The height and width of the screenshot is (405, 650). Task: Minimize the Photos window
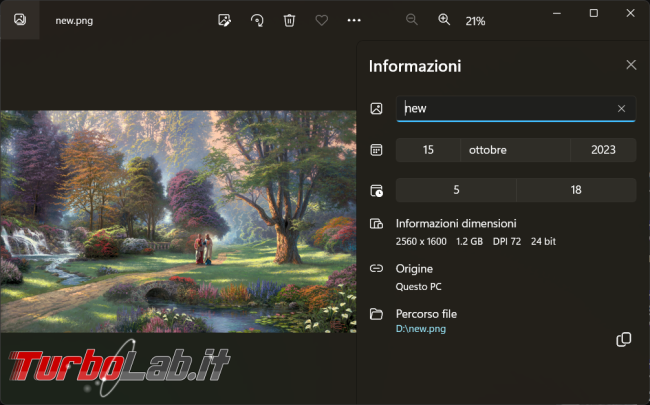(557, 13)
